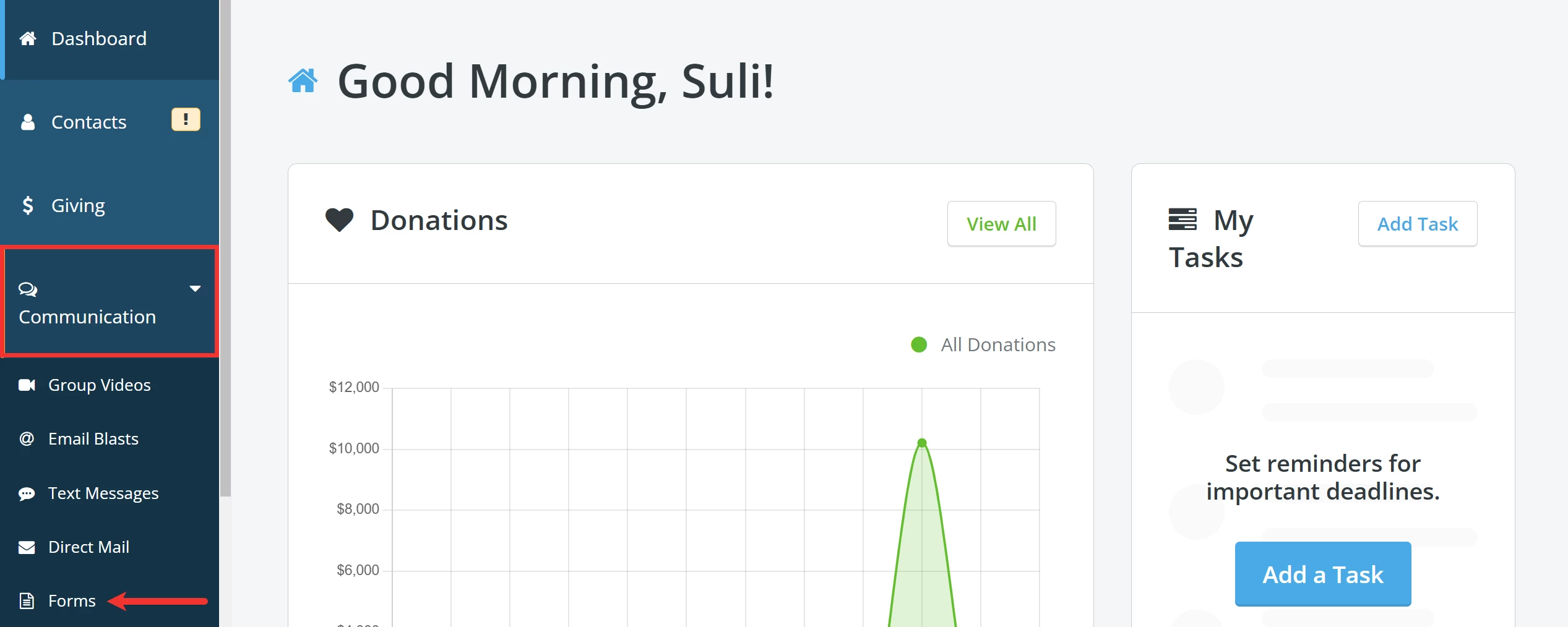This screenshot has width=1568, height=627.
Task: Click the Group Videos camera icon
Action: coord(27,385)
